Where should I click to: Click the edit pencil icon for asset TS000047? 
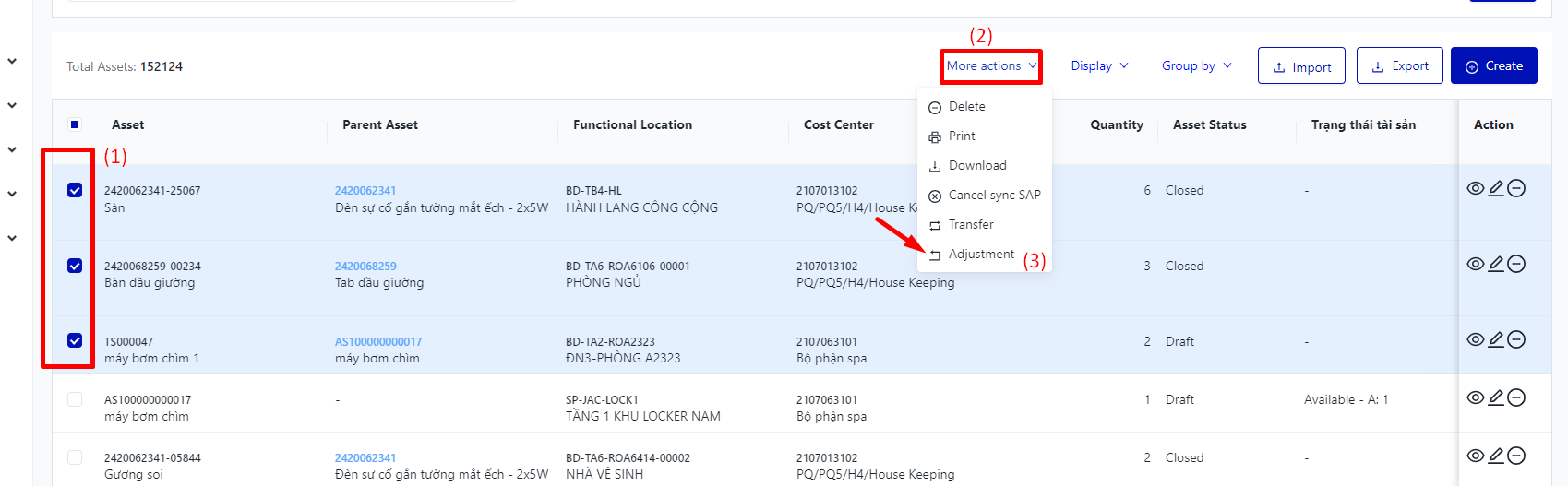1496,339
